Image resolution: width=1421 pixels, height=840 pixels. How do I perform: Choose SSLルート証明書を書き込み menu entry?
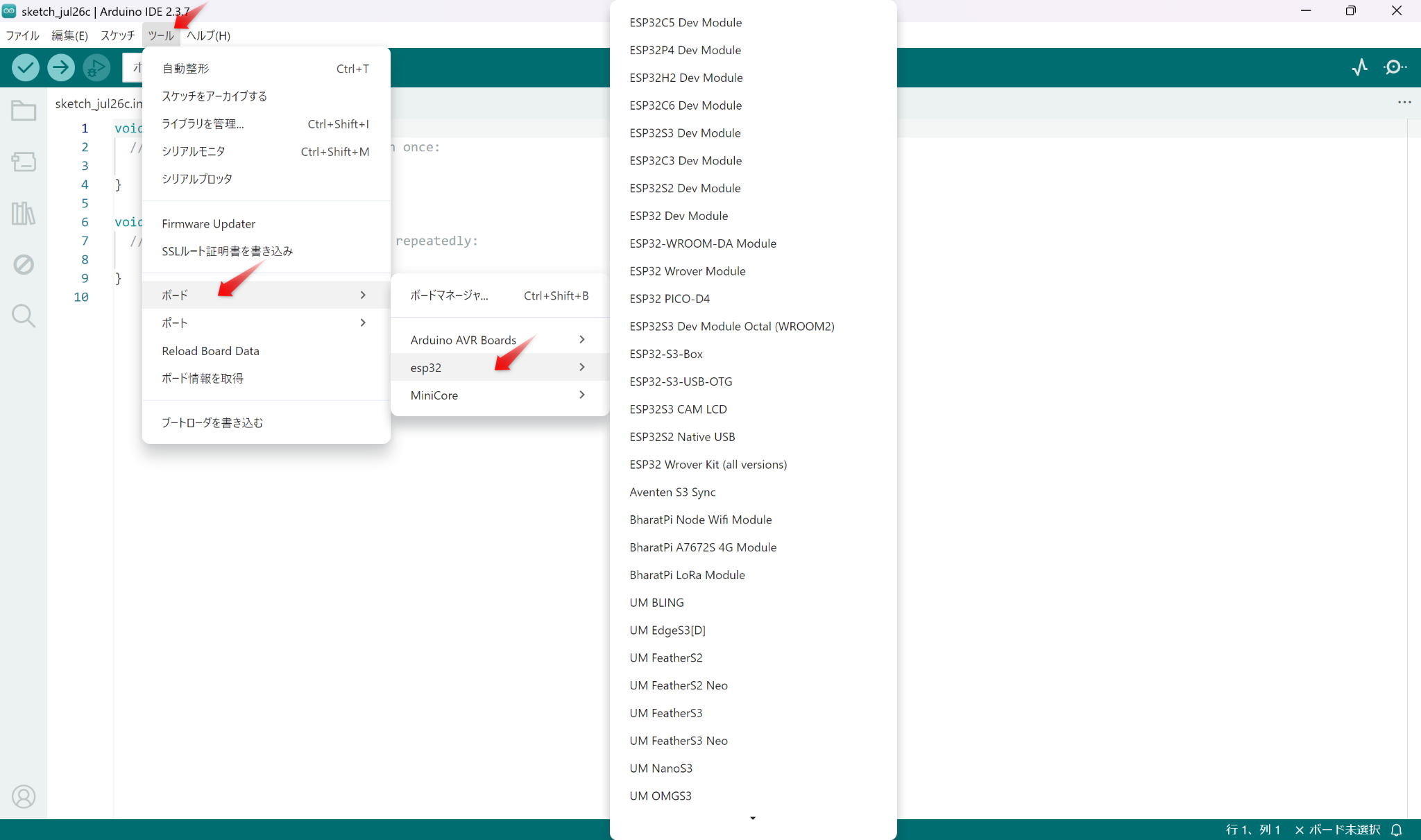pos(266,251)
